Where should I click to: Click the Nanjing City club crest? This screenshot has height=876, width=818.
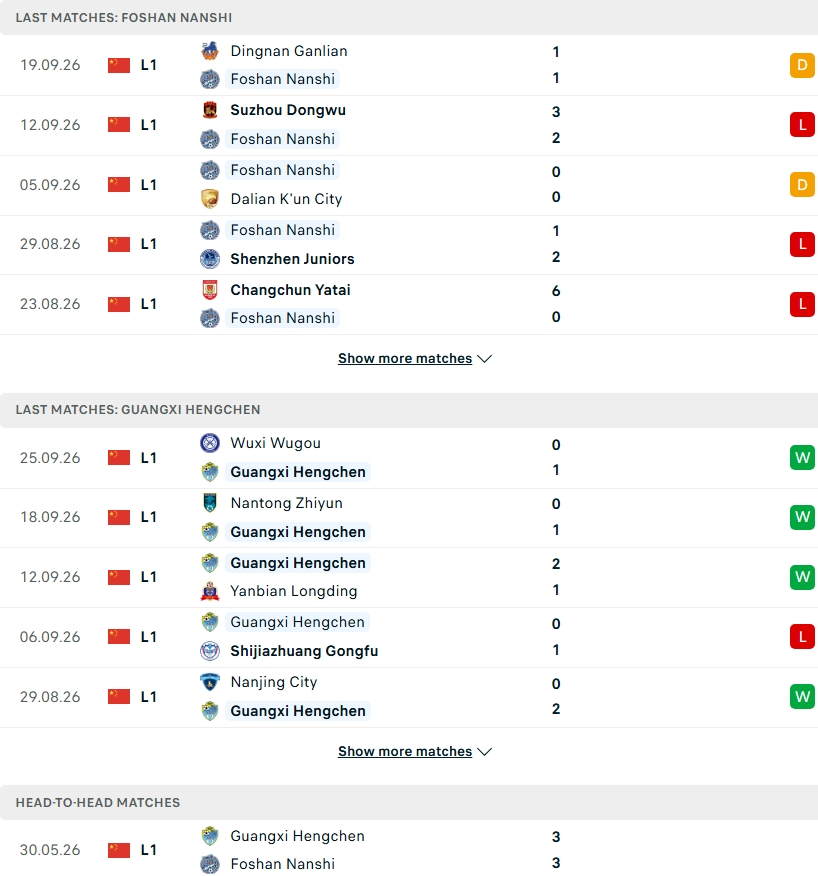(210, 682)
